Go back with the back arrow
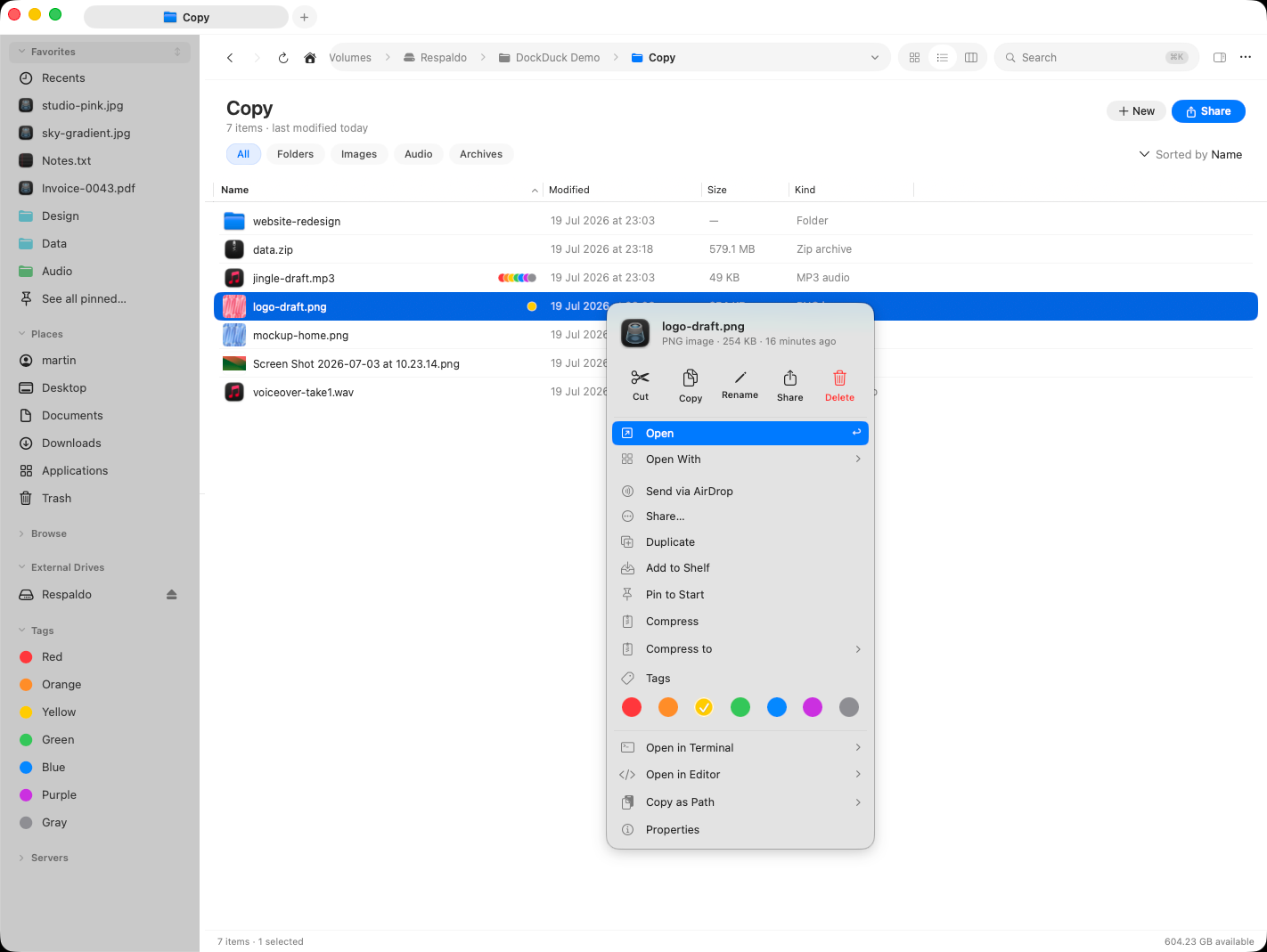 tap(230, 58)
